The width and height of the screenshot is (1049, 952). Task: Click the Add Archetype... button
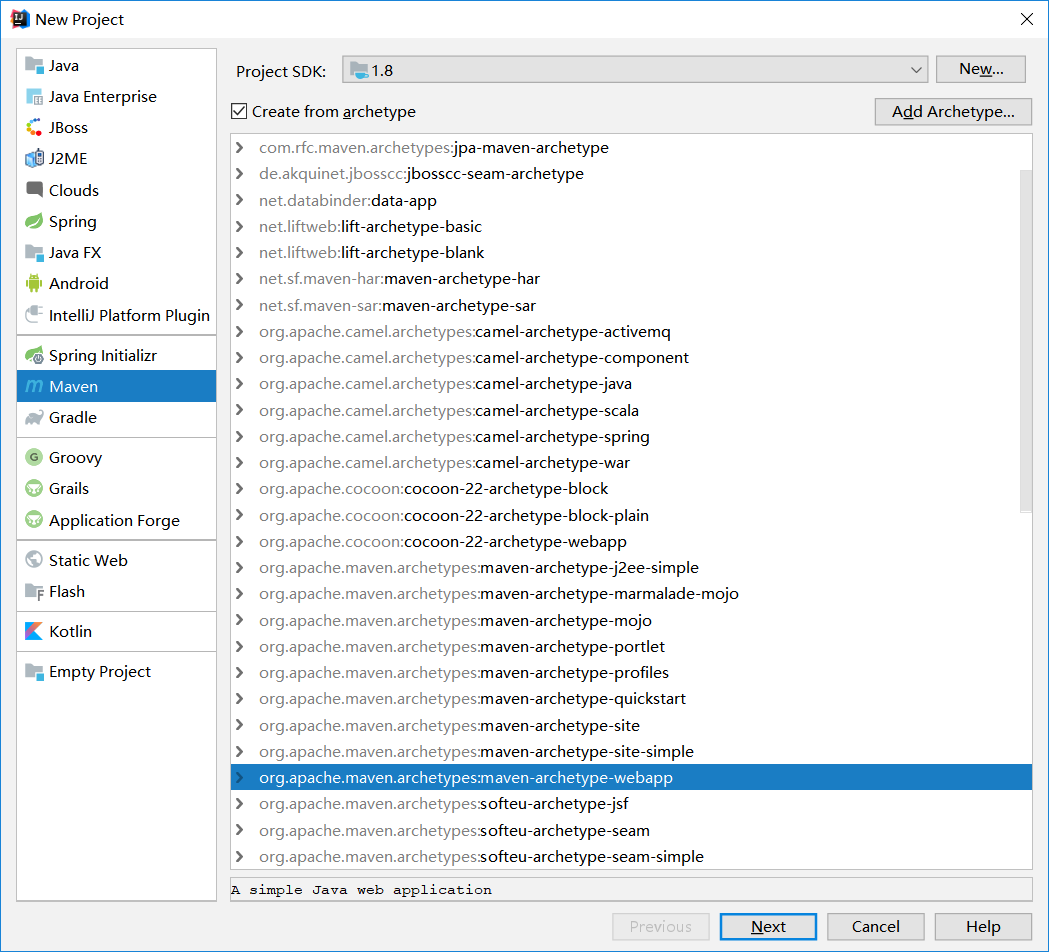coord(953,112)
